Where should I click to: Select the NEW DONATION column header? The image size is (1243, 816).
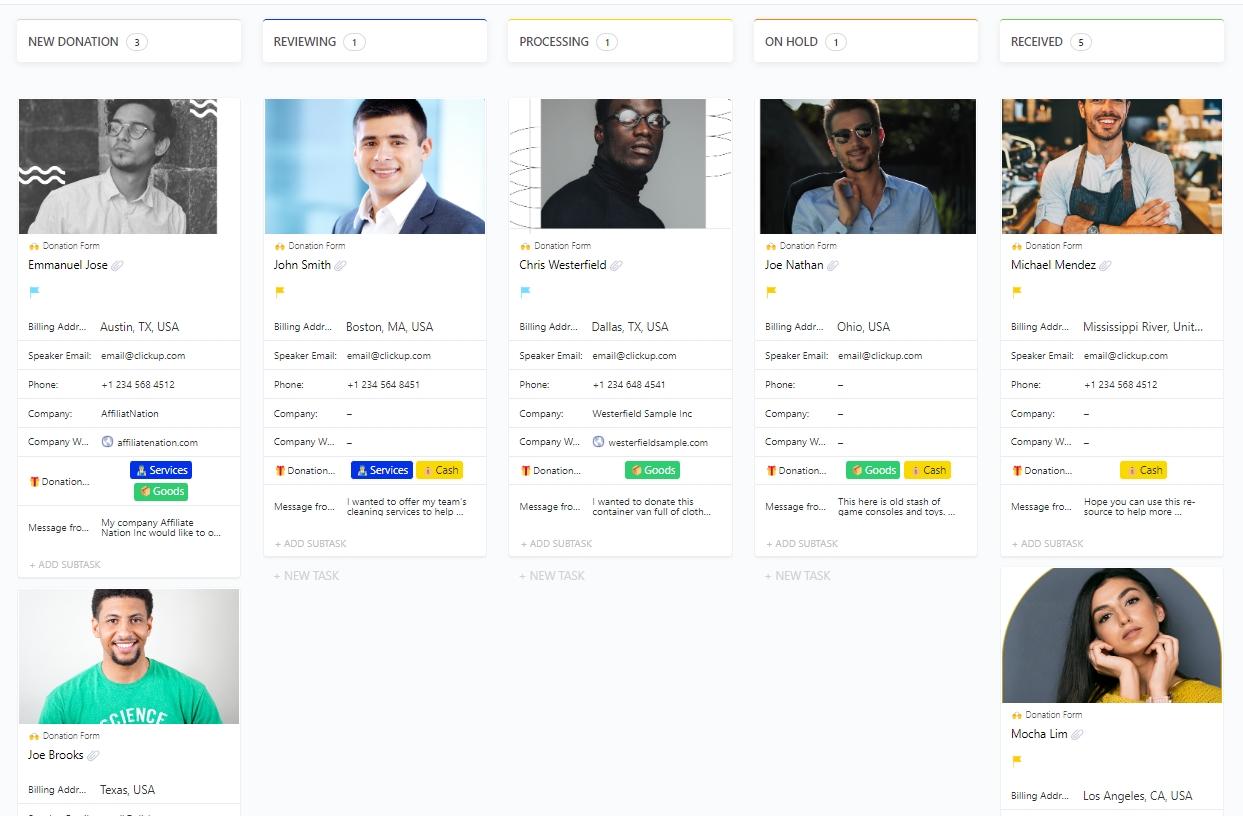pos(73,42)
